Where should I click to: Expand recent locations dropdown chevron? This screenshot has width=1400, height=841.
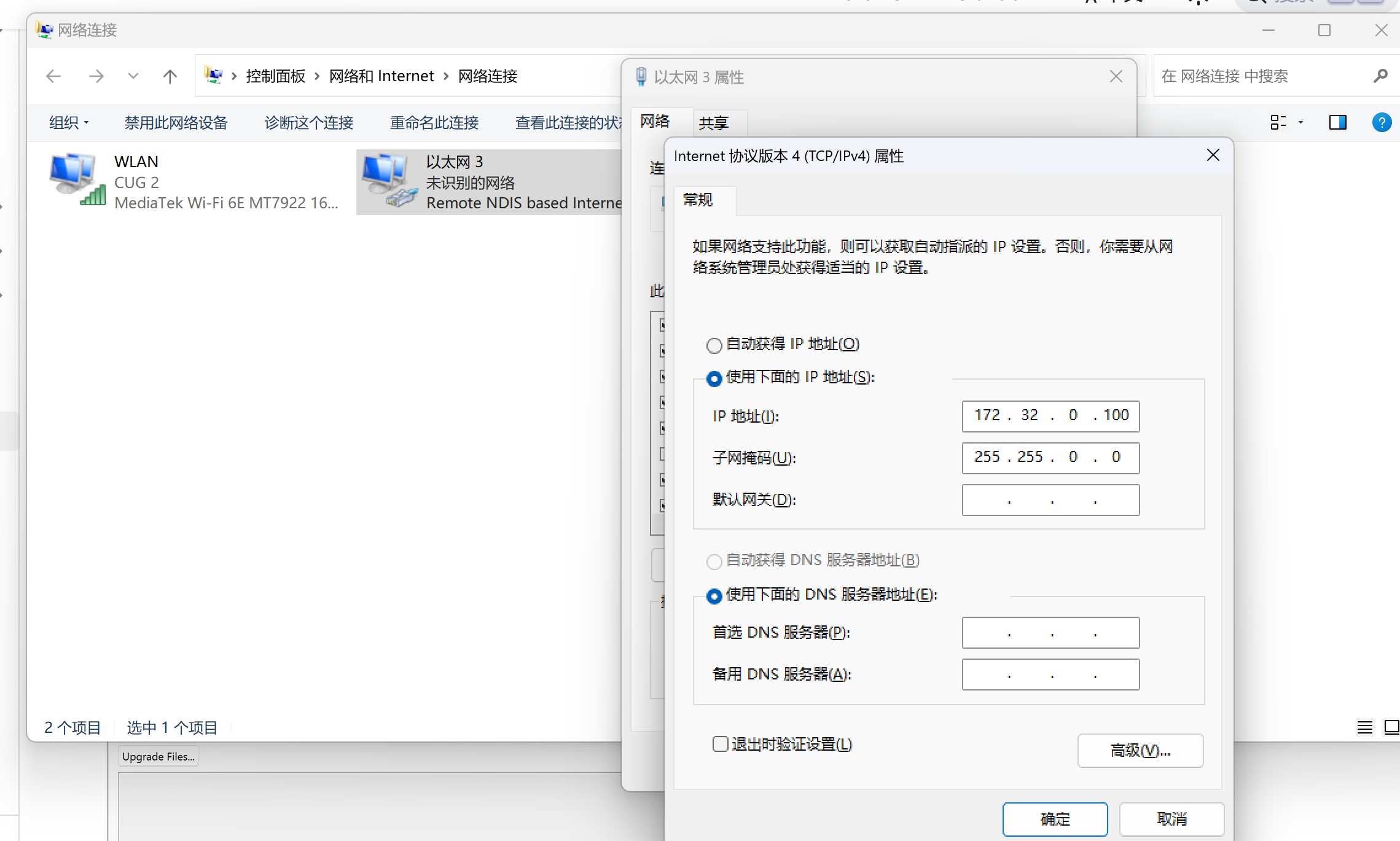[133, 76]
